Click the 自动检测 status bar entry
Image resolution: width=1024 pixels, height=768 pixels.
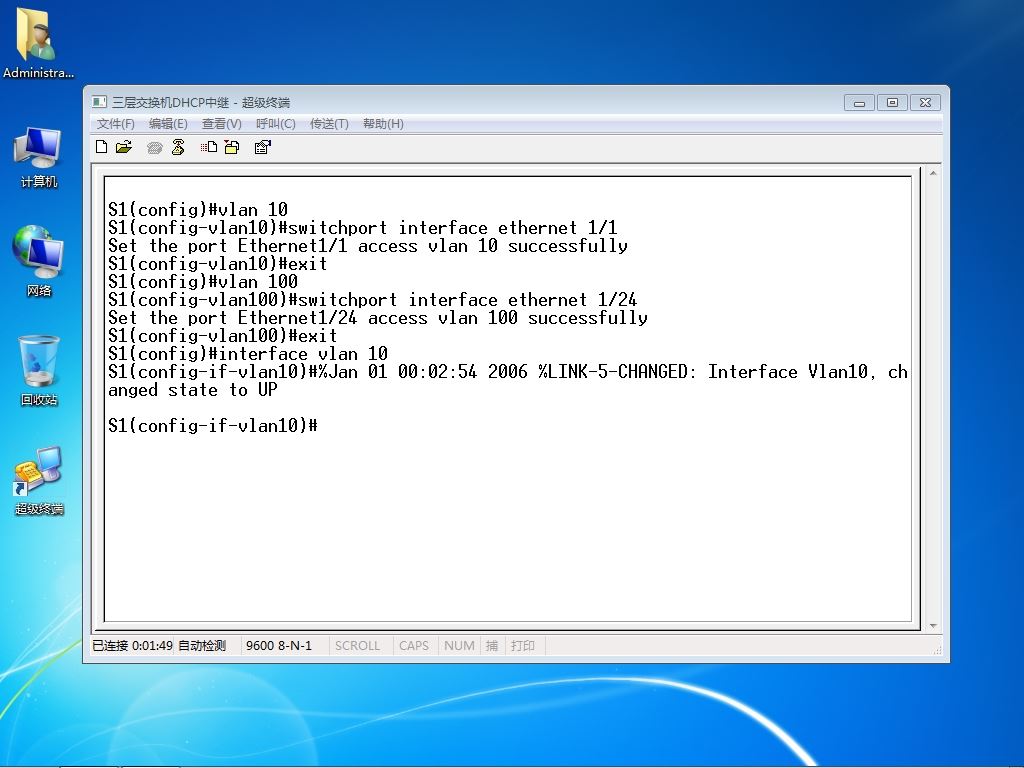[202, 645]
